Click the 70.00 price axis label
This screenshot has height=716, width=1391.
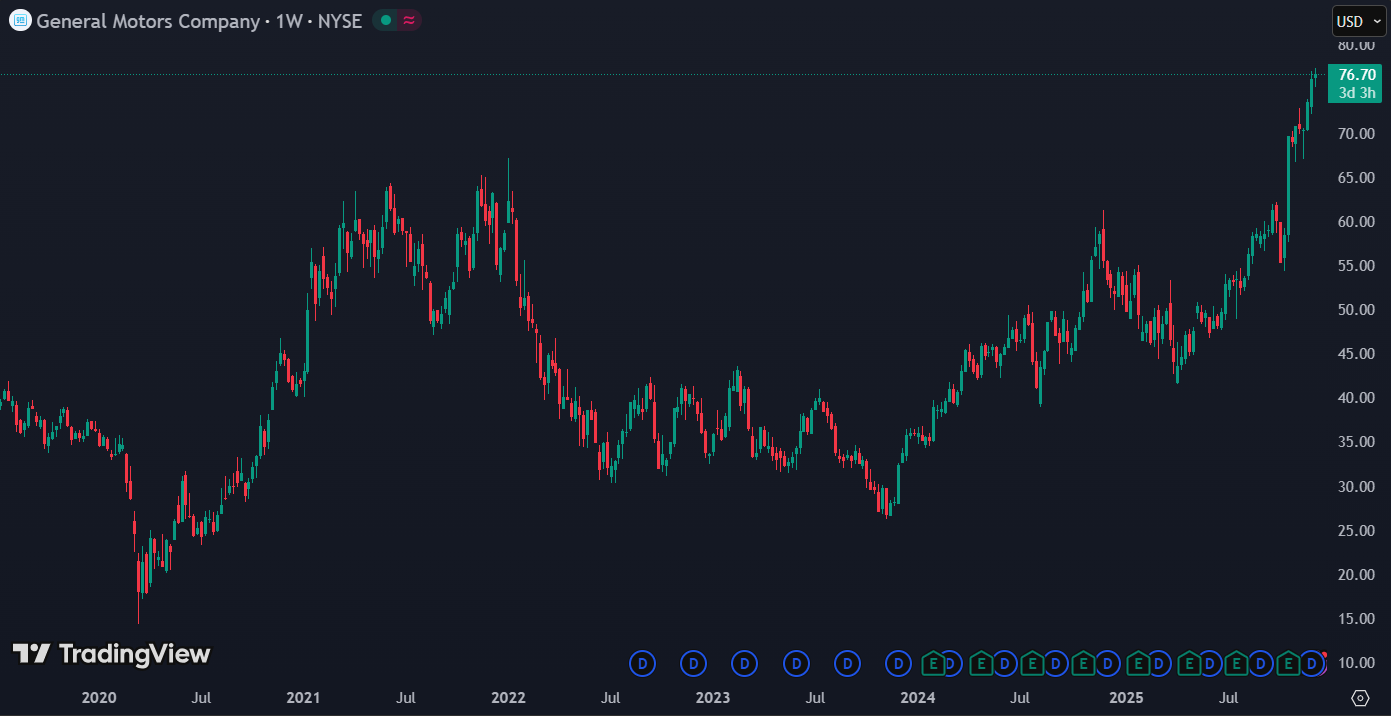[1357, 133]
